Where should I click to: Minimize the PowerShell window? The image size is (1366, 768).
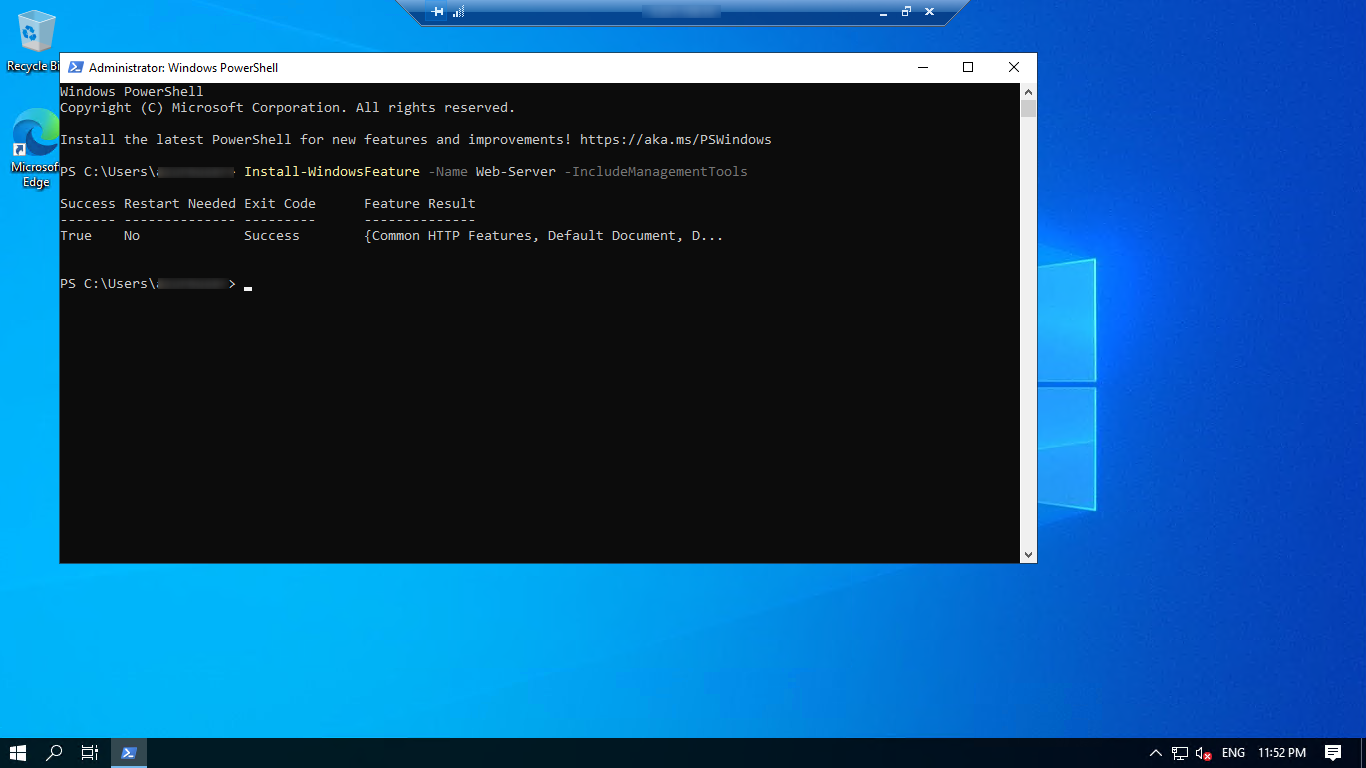click(922, 68)
